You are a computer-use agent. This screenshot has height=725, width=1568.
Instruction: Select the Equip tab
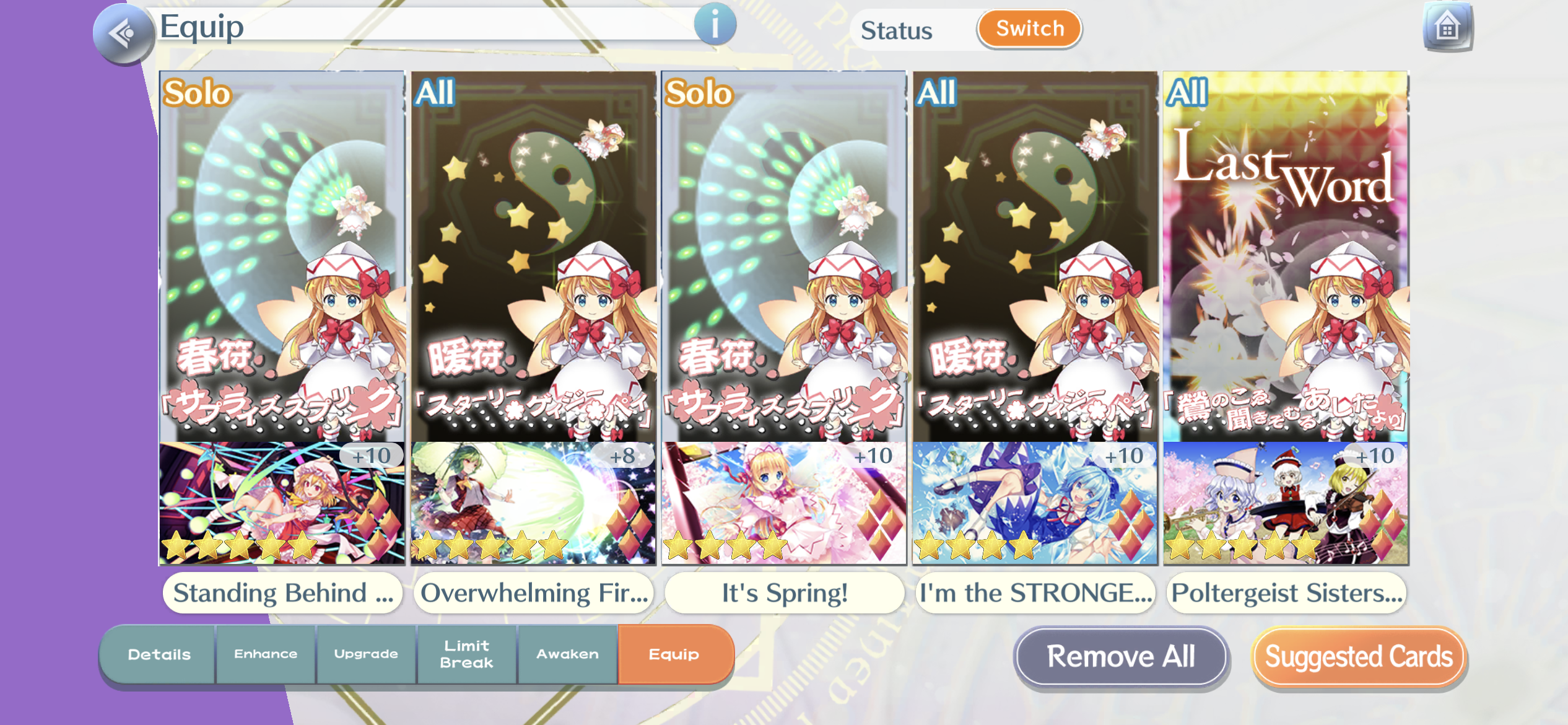click(675, 654)
